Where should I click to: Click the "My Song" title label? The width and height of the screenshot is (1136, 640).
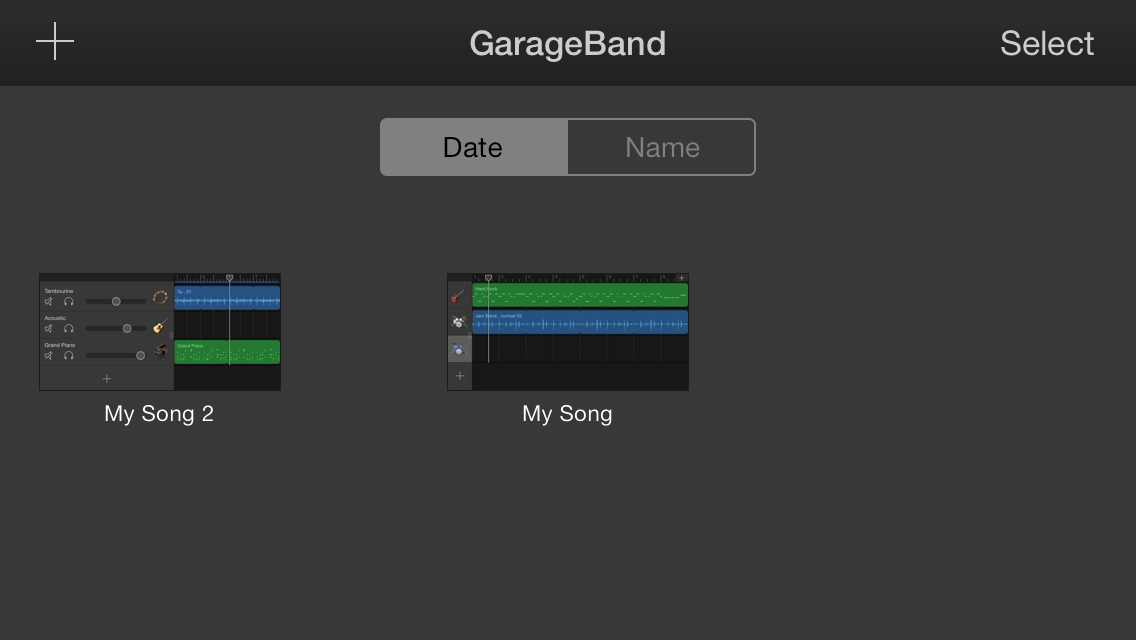click(567, 414)
